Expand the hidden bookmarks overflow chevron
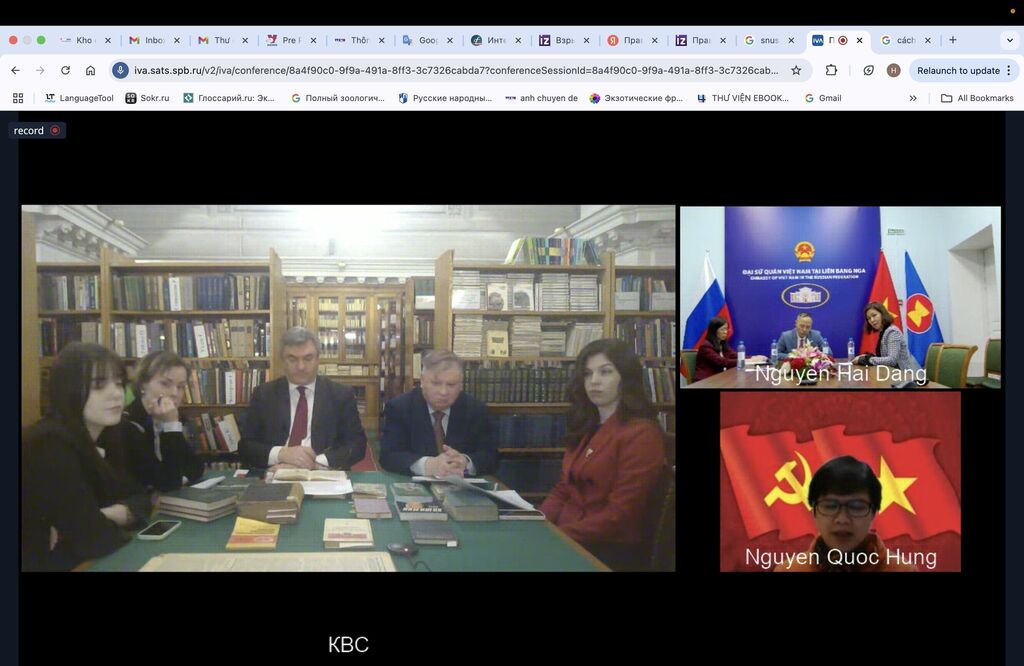This screenshot has height=666, width=1024. click(912, 98)
